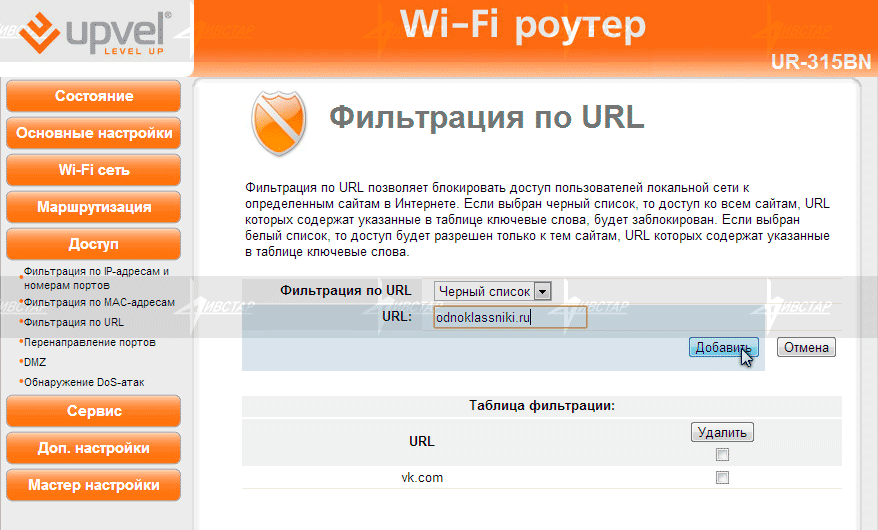The width and height of the screenshot is (878, 530).
Task: Launch Мастер настройки wizard
Action: 93,485
